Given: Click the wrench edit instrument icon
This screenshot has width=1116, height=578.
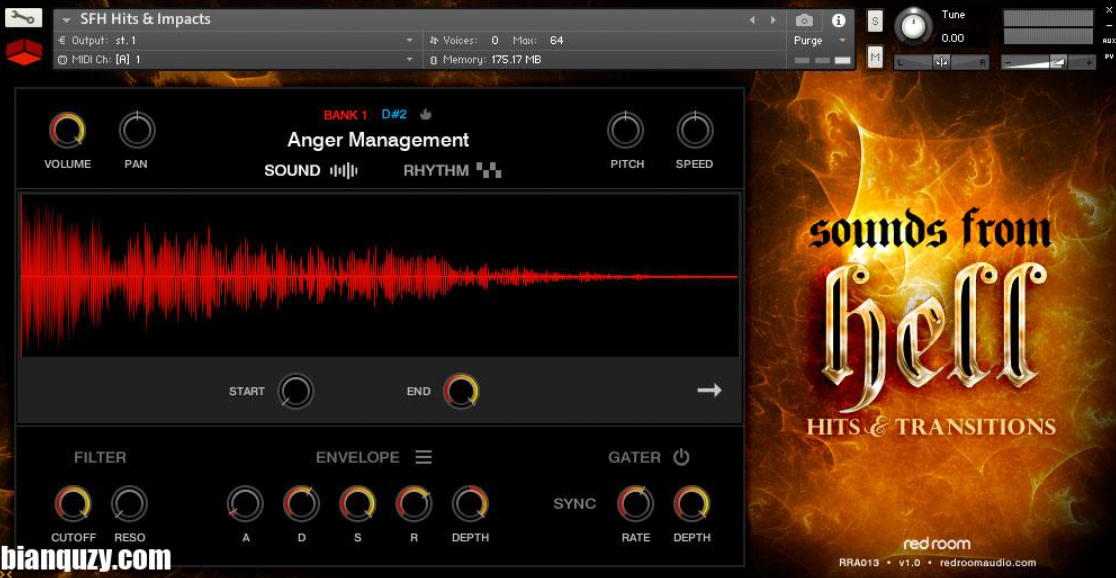Looking at the screenshot, I should [x=23, y=18].
